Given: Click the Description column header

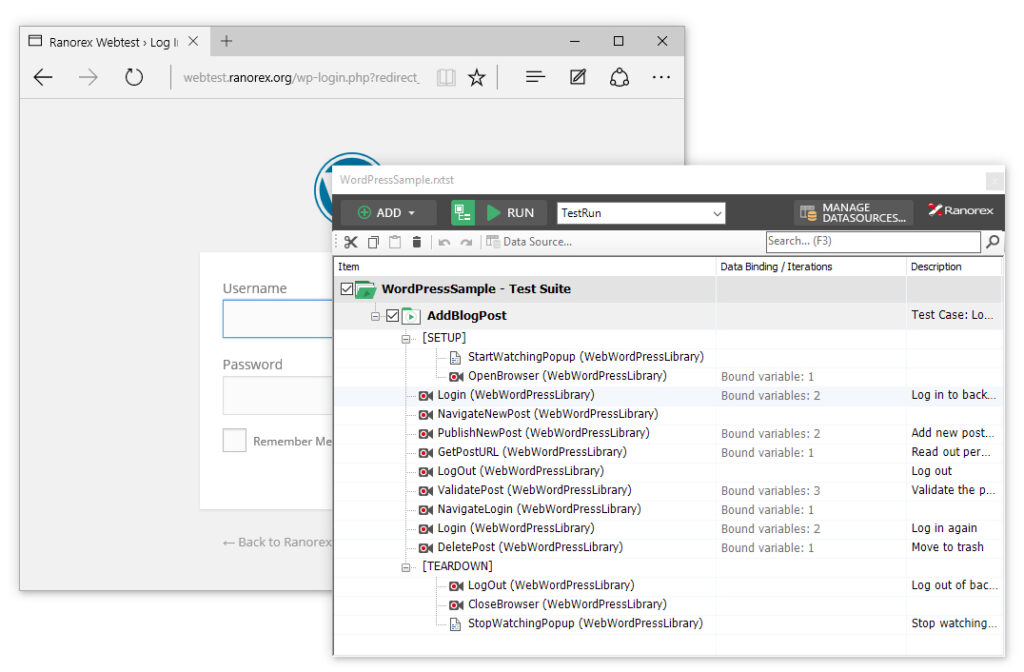Looking at the screenshot, I should point(954,266).
